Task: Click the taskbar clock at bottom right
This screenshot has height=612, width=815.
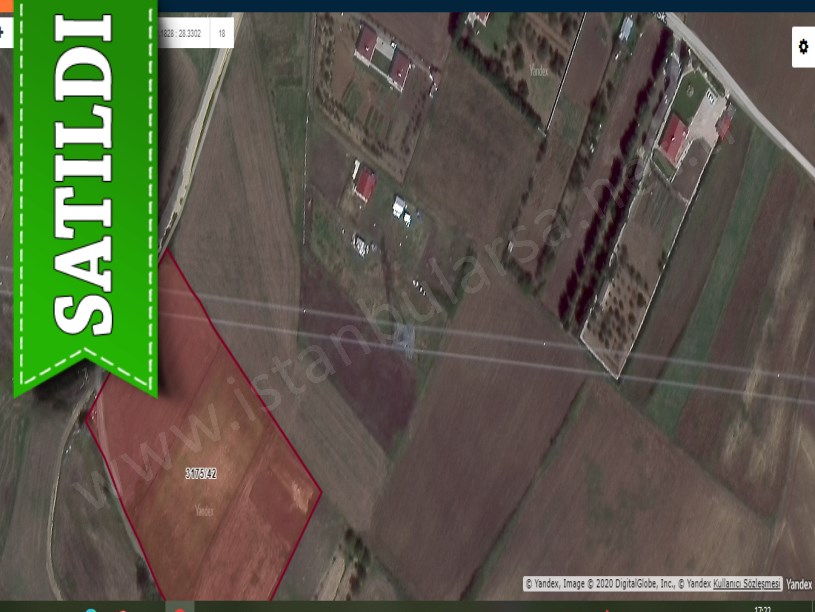Action: click(764, 607)
